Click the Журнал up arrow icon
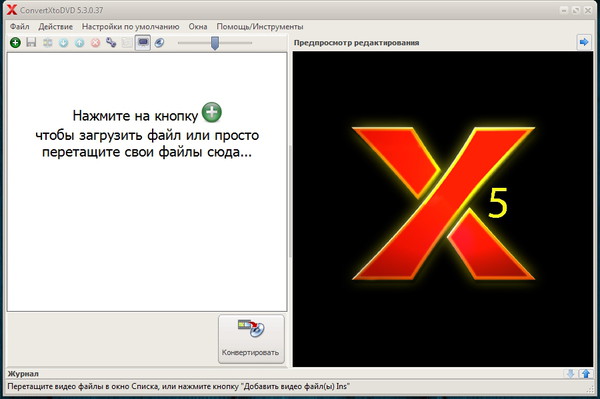Screen dimensions: 600x399 [585, 374]
